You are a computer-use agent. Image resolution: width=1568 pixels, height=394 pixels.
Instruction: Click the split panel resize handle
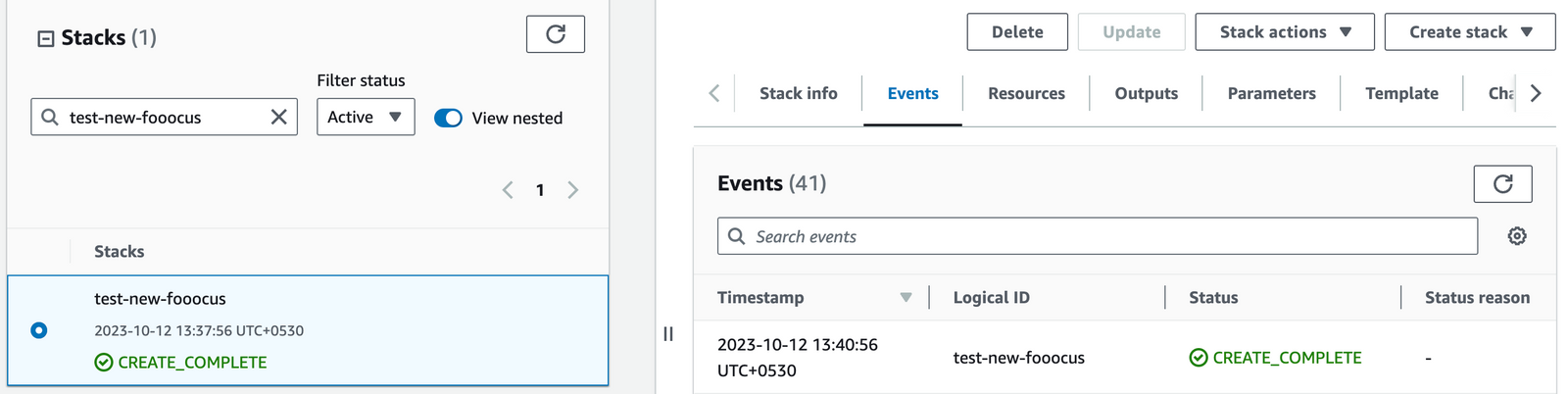[x=668, y=333]
